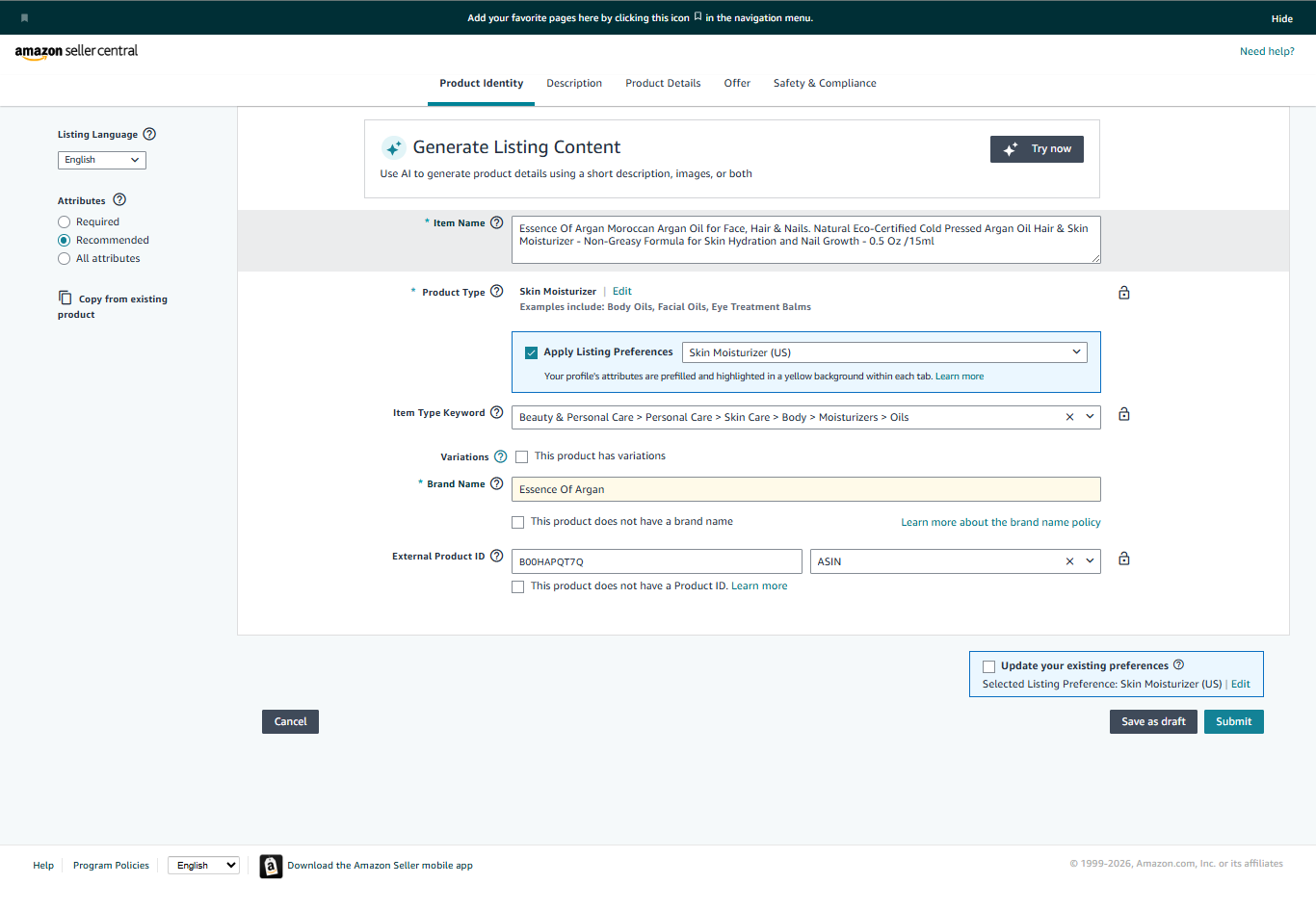Open the footer Help link
This screenshot has width=1316, height=910.
tap(43, 866)
